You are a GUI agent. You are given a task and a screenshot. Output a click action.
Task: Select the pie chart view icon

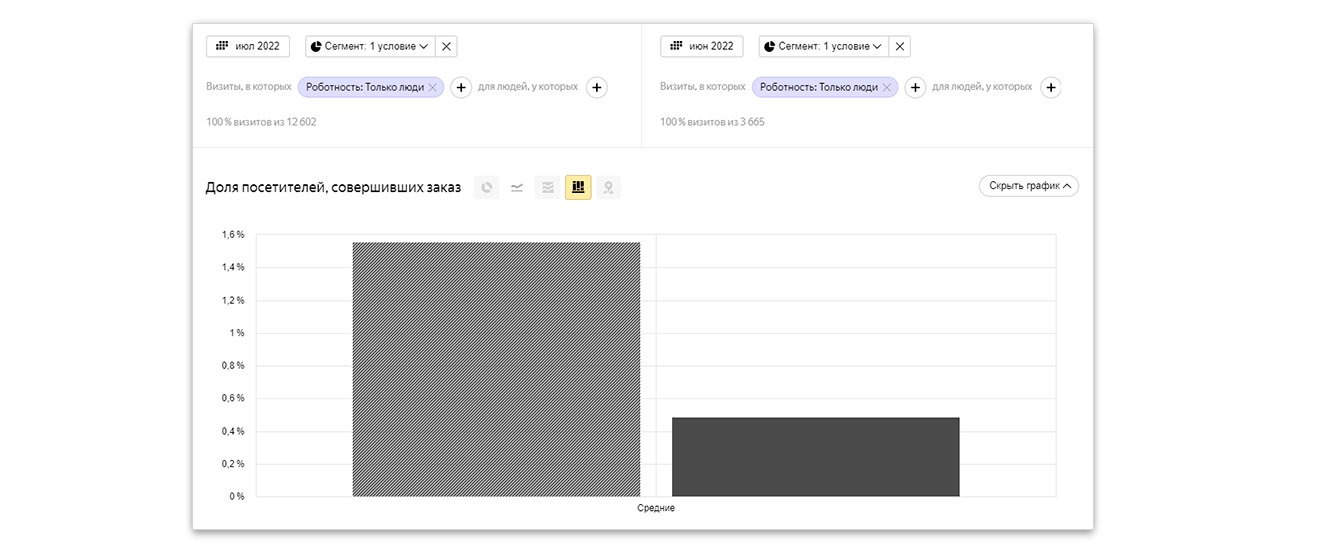(487, 187)
